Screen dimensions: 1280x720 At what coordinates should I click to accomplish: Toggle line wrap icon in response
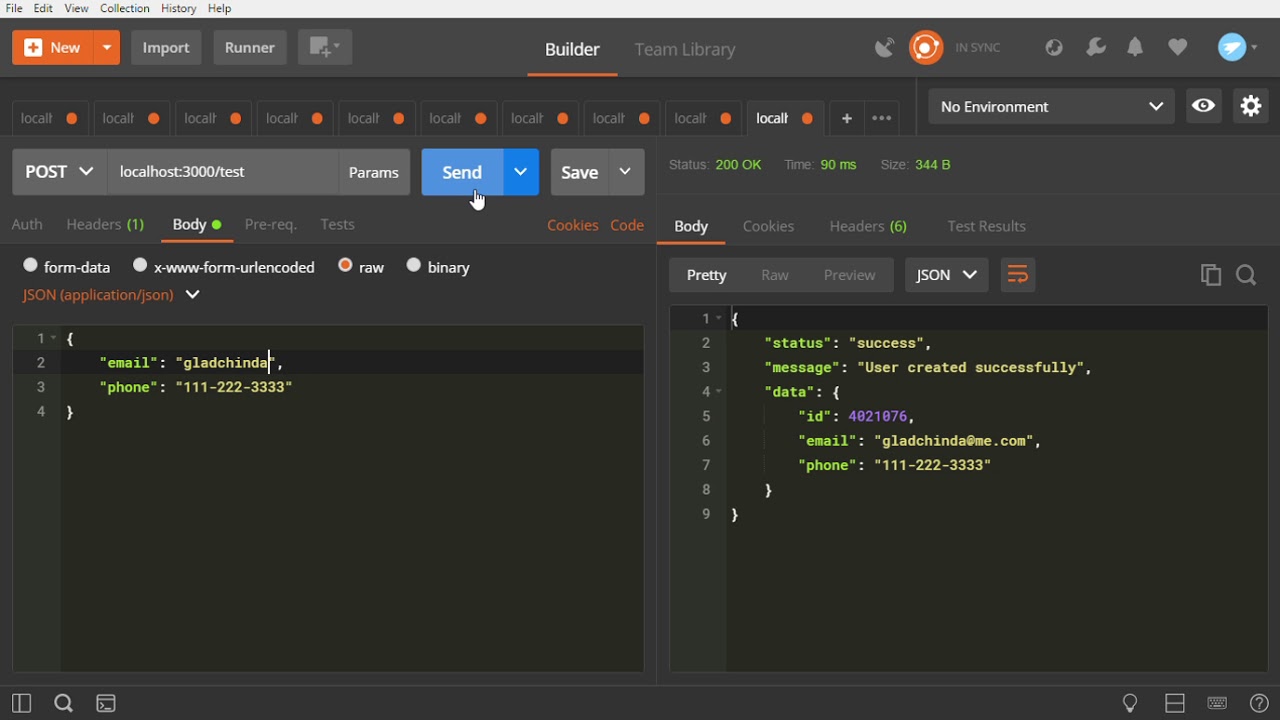[1017, 275]
